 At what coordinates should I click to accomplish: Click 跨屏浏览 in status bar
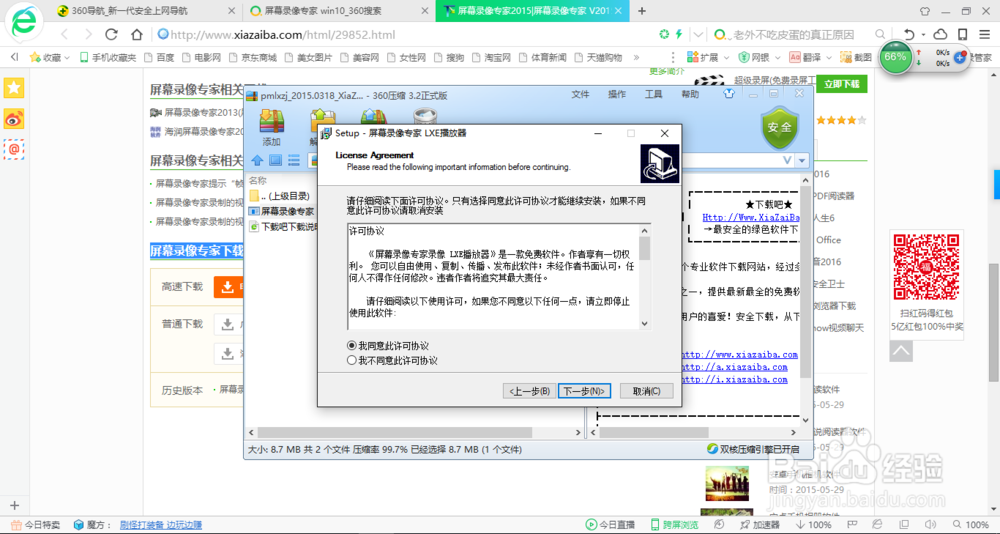click(x=675, y=525)
